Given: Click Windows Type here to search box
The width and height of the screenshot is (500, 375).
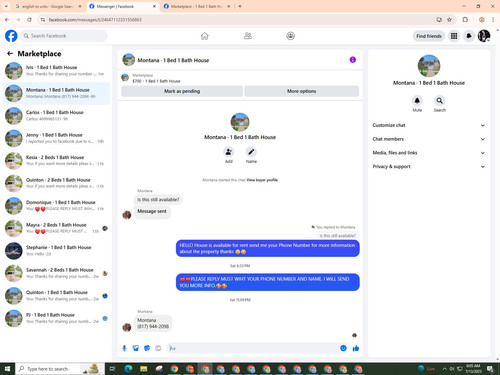Looking at the screenshot, I should coord(59,369).
